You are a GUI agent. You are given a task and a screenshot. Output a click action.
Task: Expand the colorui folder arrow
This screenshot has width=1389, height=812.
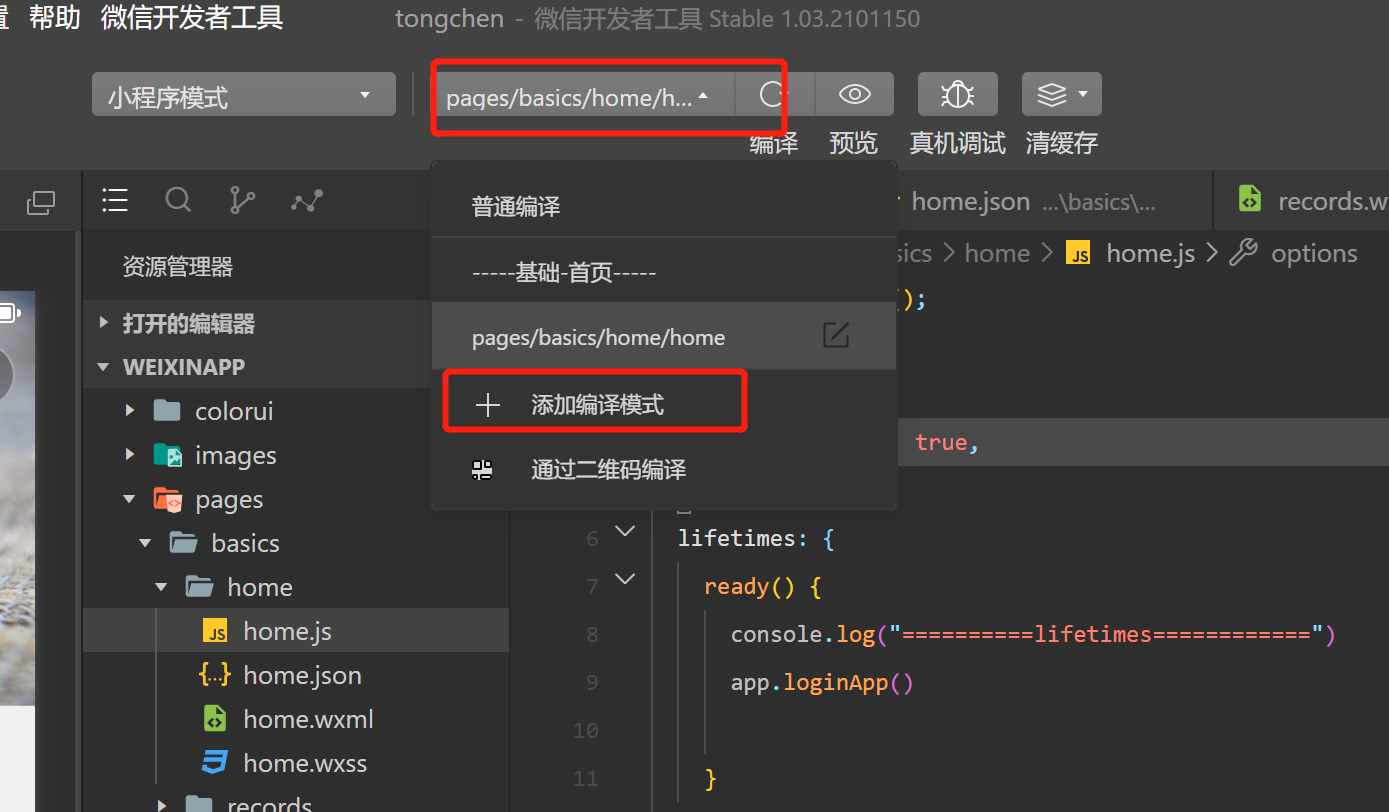[130, 411]
